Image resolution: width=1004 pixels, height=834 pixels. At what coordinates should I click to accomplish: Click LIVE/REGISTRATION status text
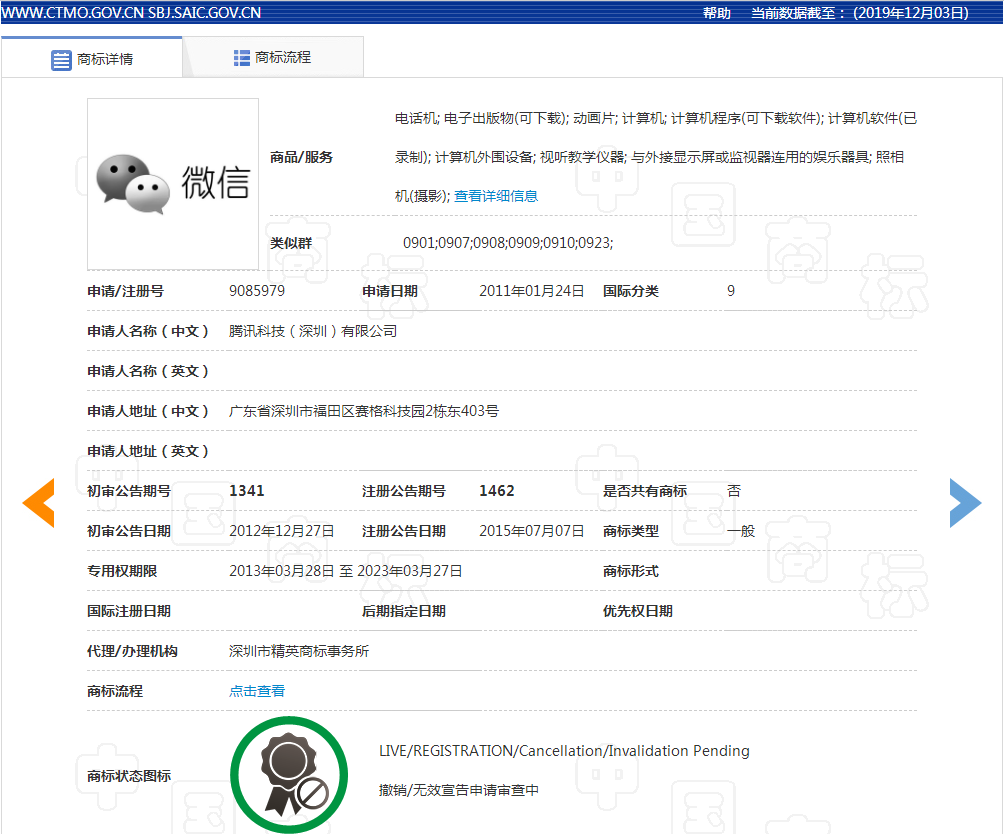point(564,751)
